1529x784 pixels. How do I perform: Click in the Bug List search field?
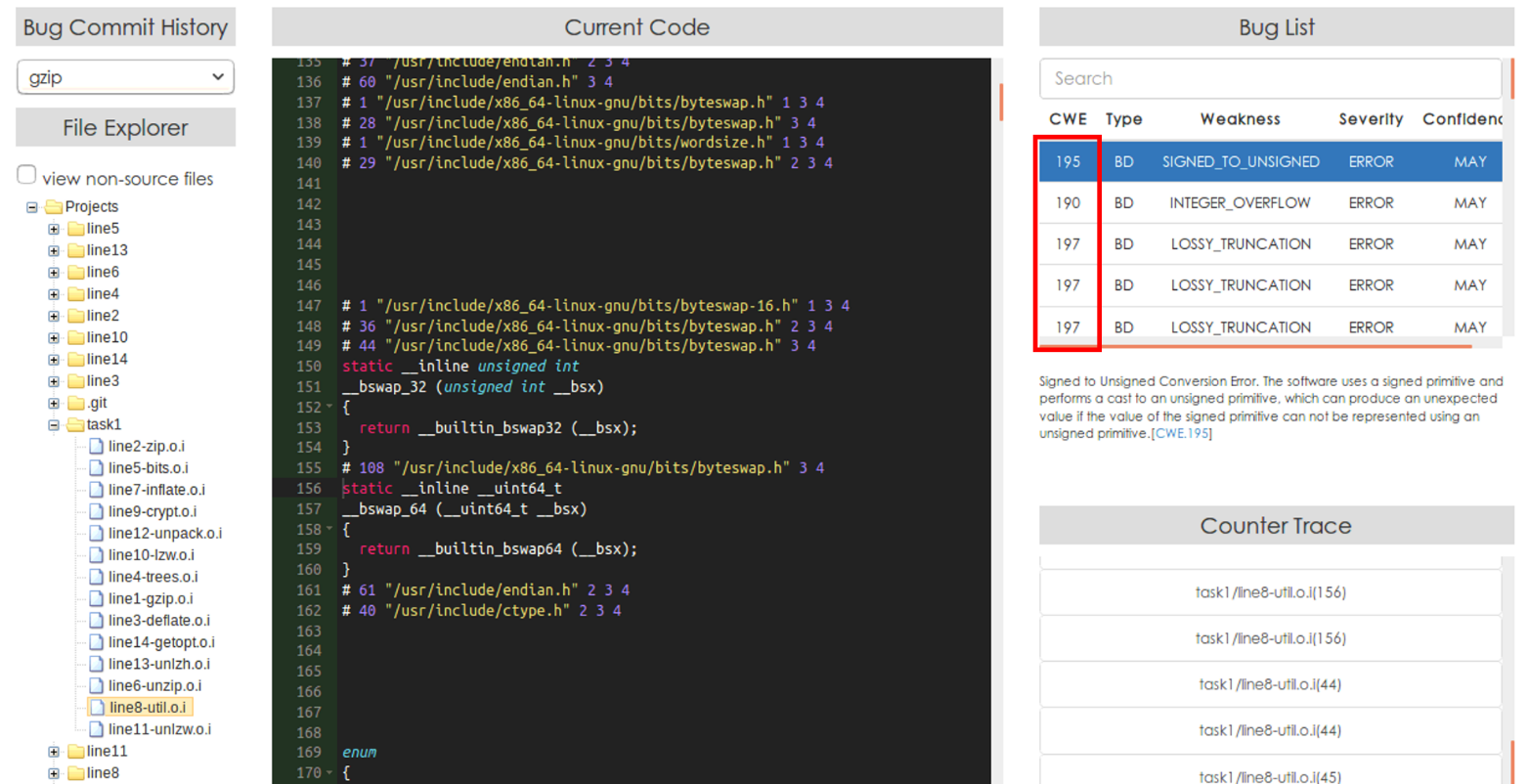[1270, 78]
